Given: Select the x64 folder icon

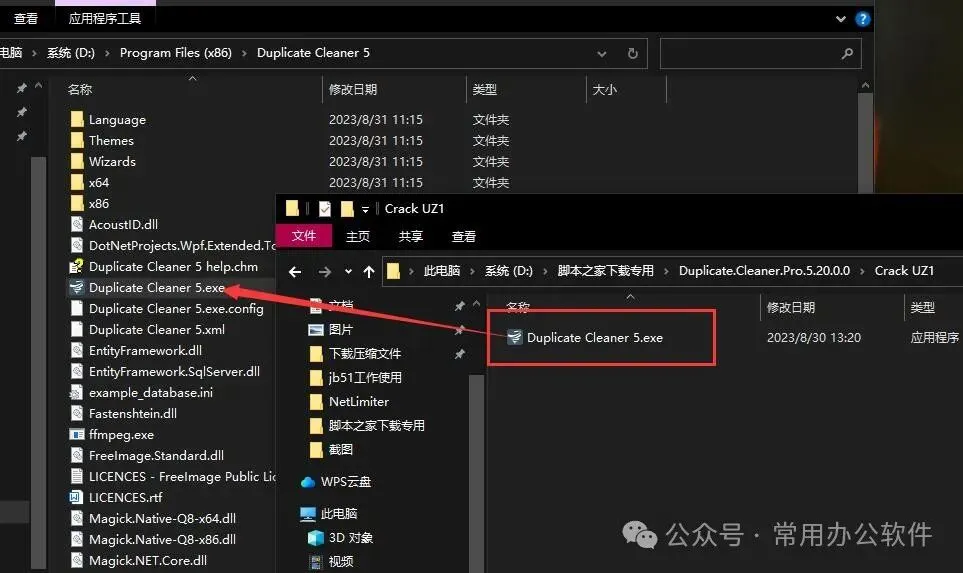Looking at the screenshot, I should click(x=77, y=182).
